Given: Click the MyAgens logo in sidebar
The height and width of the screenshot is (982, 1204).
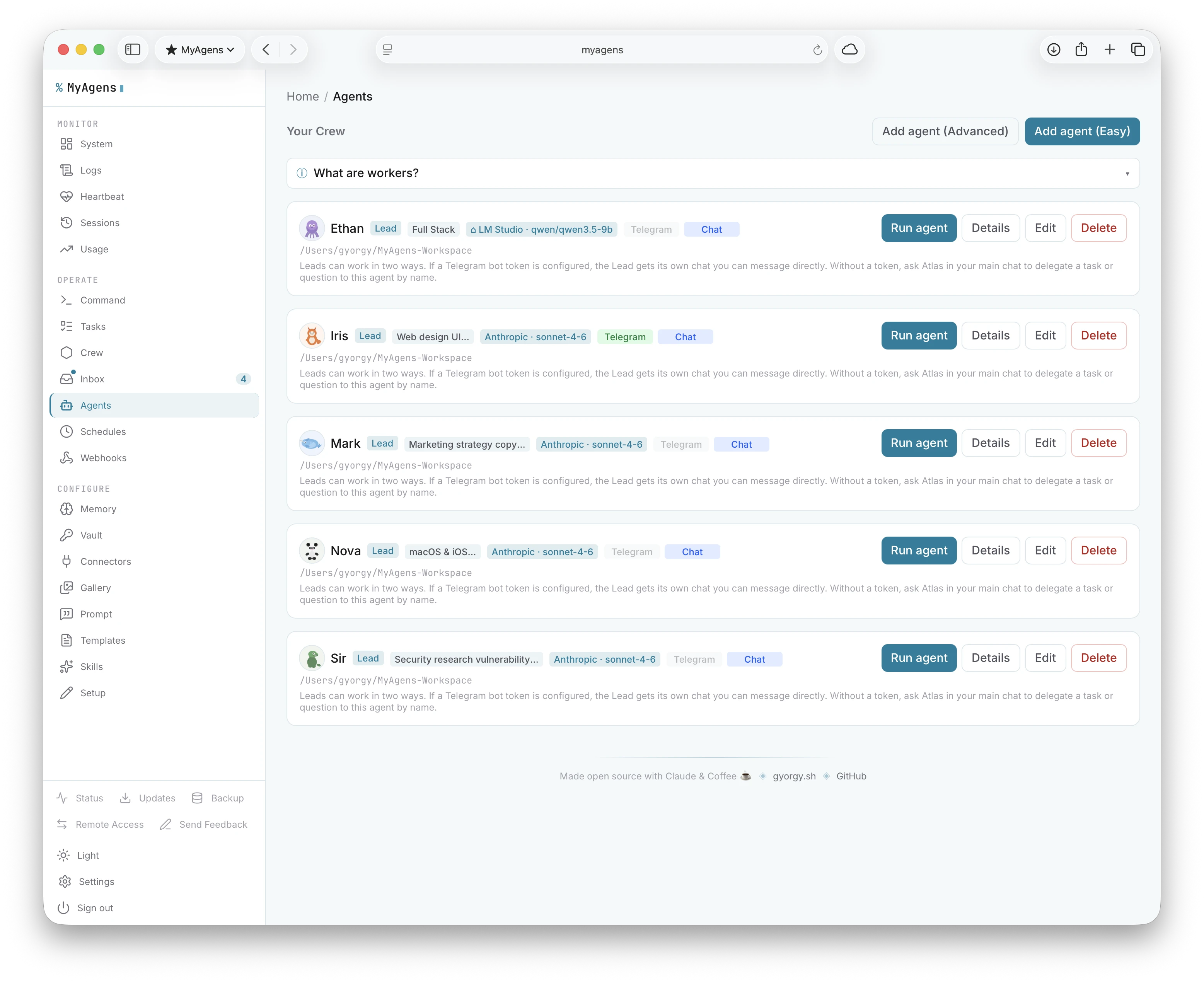Looking at the screenshot, I should coord(89,88).
